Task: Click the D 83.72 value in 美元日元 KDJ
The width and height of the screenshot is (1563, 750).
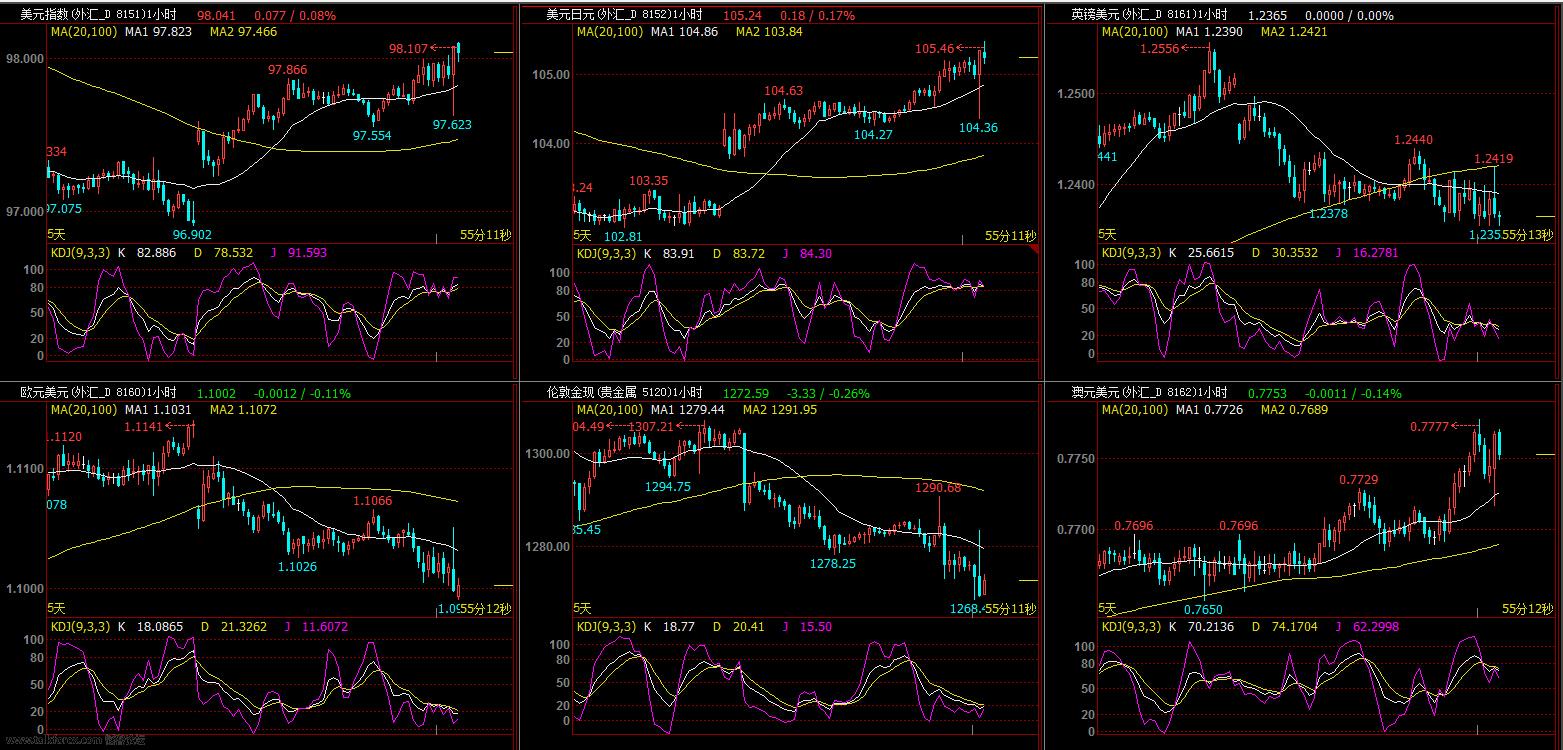Action: coord(738,254)
